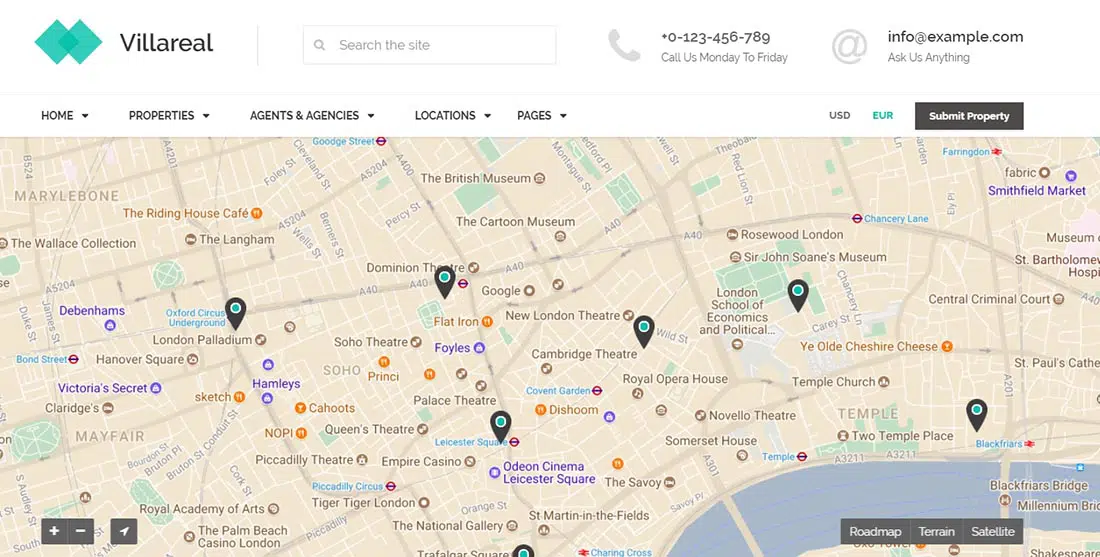Open the Home menu item
The image size is (1100, 557).
(64, 116)
